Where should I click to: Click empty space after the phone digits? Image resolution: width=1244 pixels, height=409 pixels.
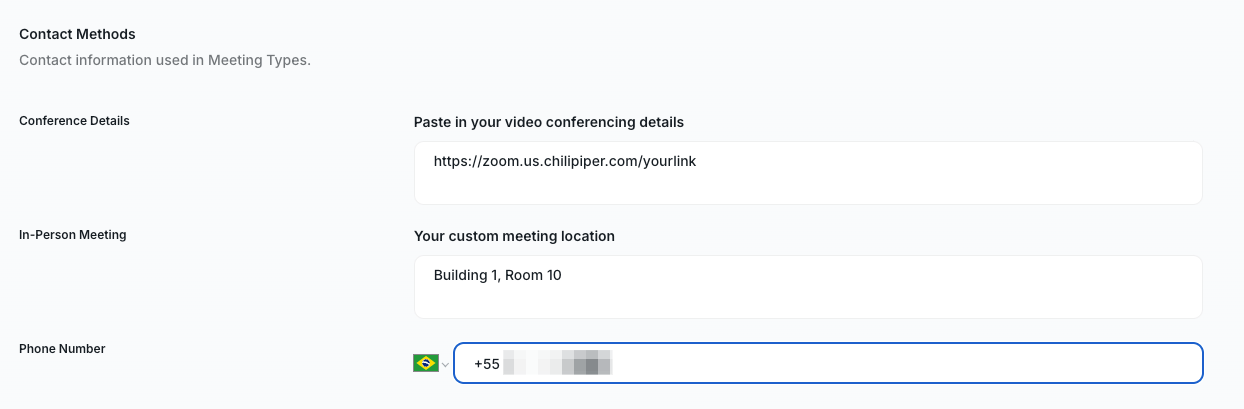point(900,364)
